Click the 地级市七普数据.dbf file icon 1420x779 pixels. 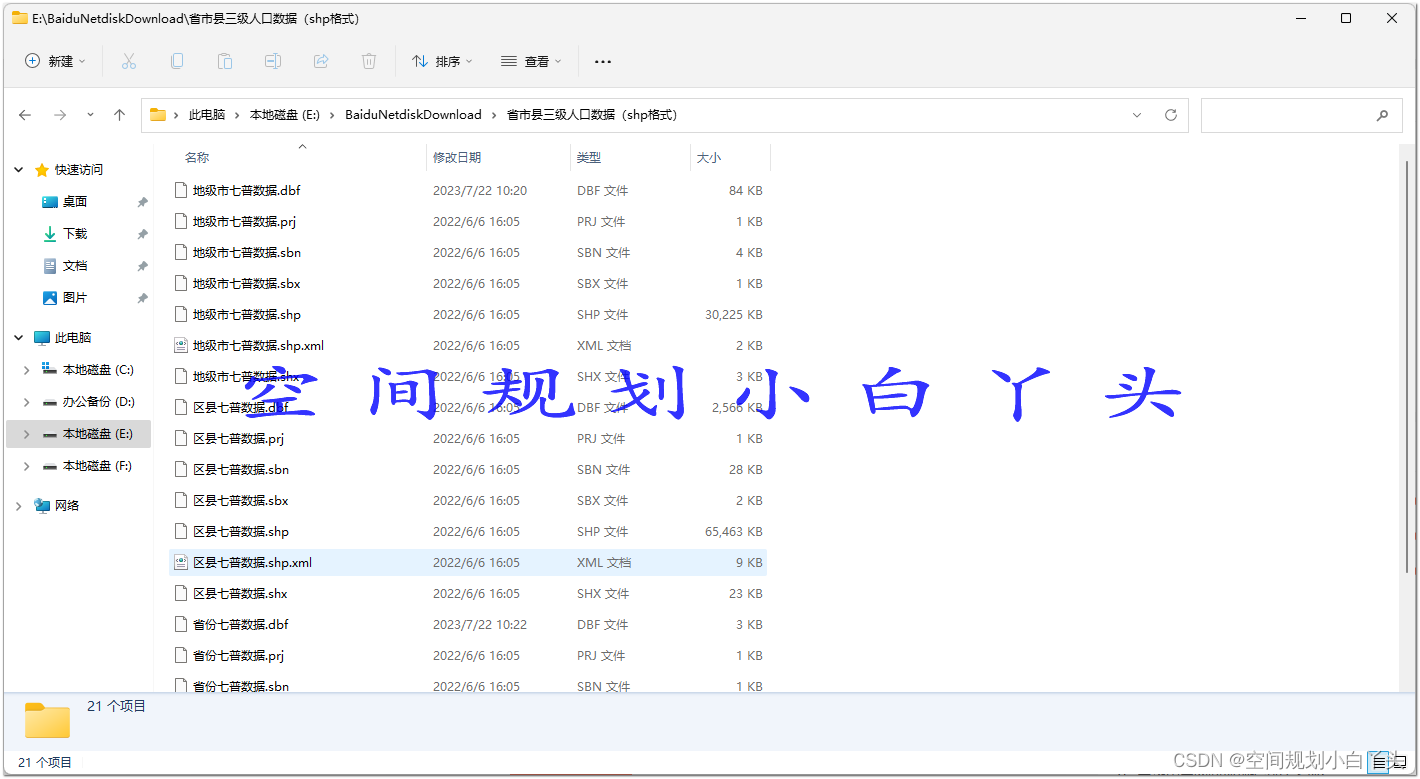[x=181, y=190]
